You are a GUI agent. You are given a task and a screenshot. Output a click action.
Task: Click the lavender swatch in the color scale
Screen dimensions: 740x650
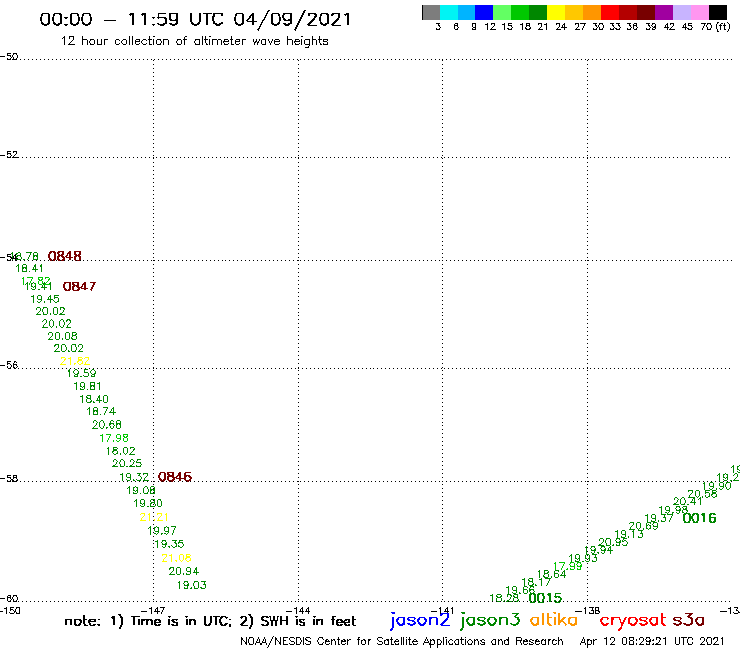tap(682, 12)
